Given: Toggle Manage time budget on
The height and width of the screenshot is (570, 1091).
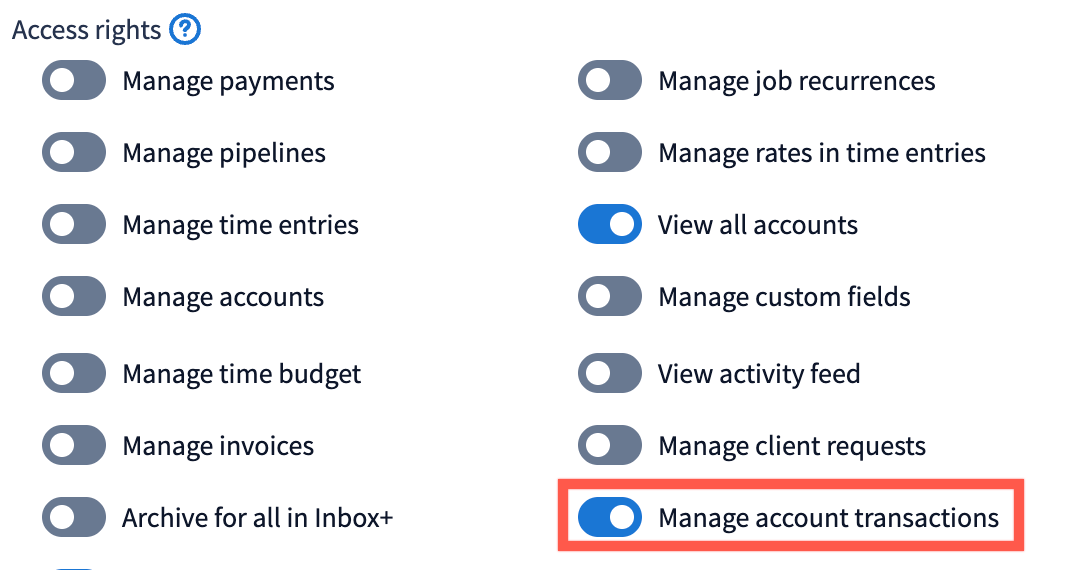Looking at the screenshot, I should coord(74,374).
